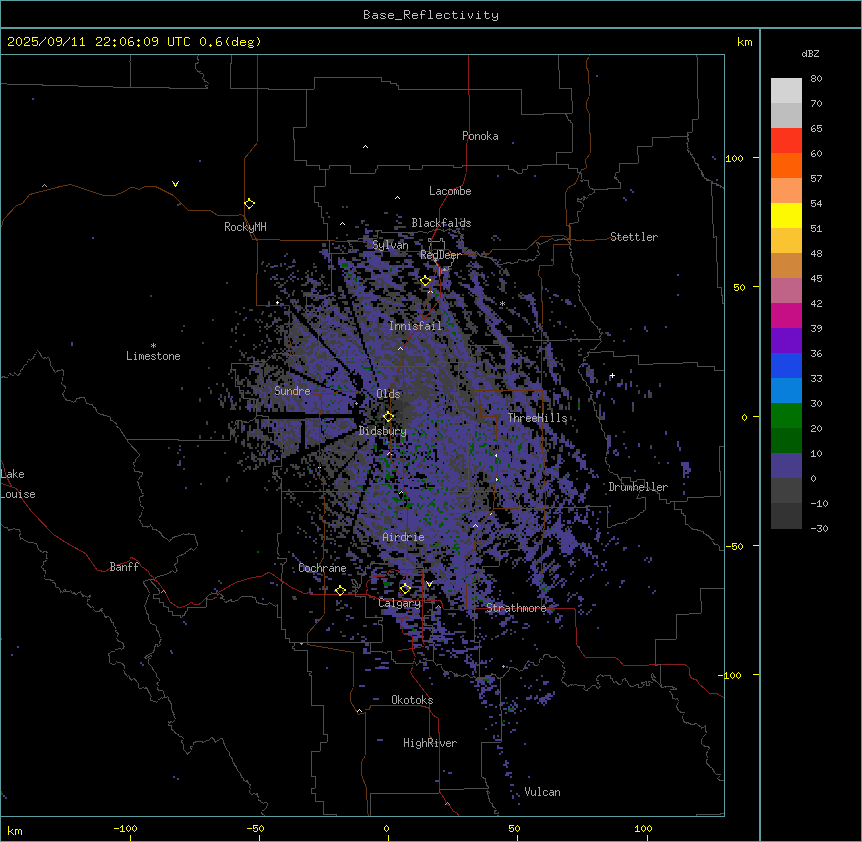The image size is (862, 842).
Task: Click the Calgary city label
Action: (x=400, y=603)
